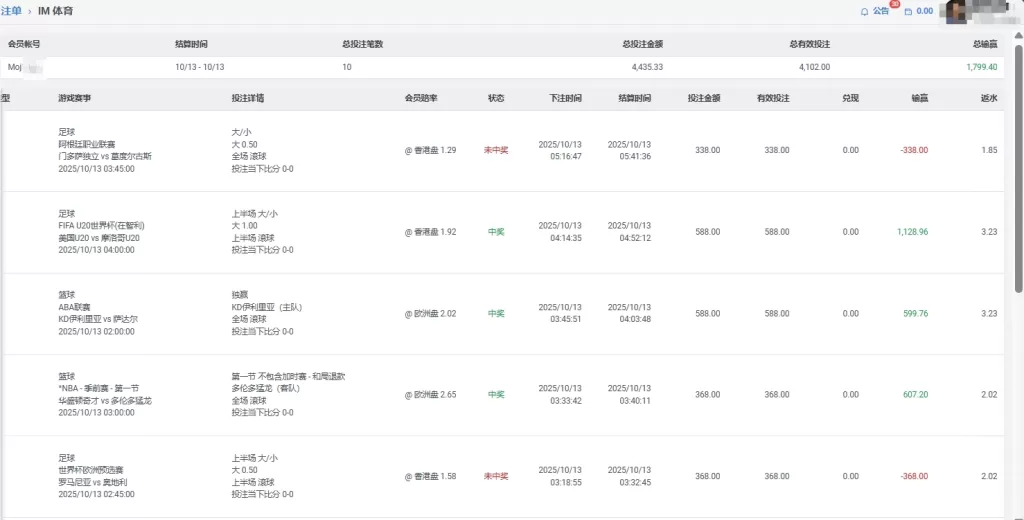This screenshot has width=1024, height=520.
Task: Click the 0.00 balance amount
Action: (924, 11)
